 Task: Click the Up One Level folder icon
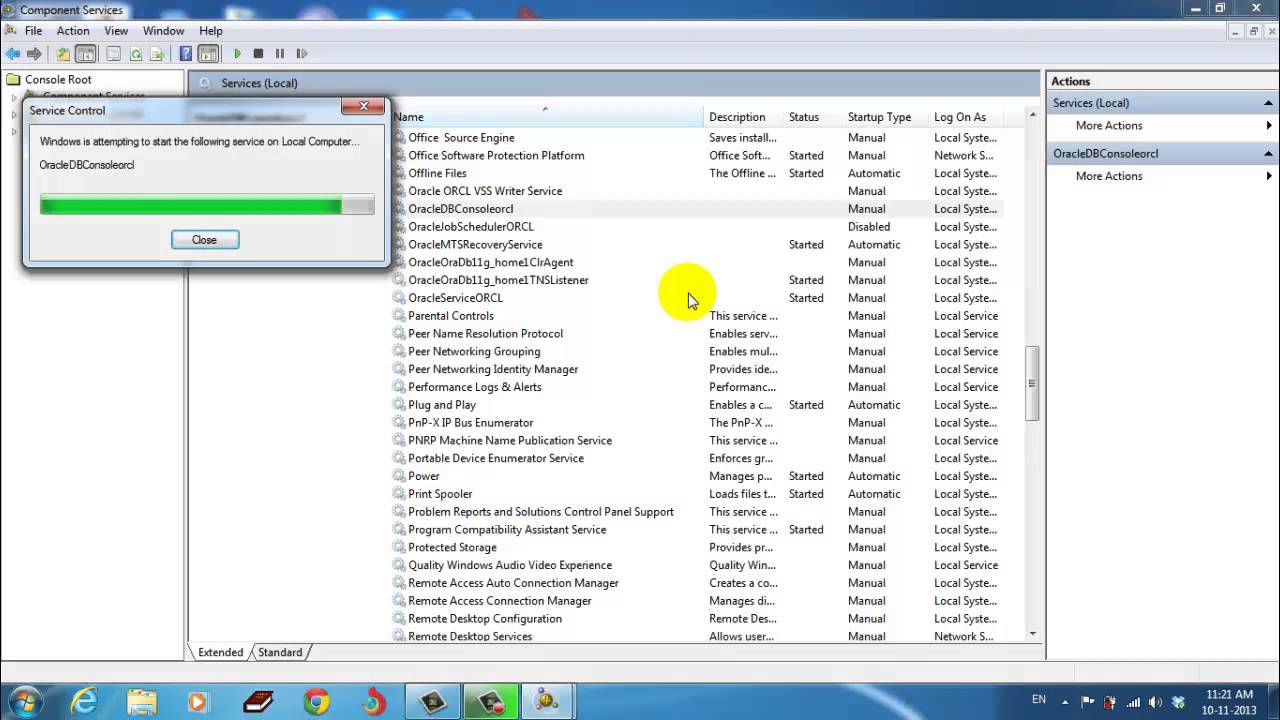click(x=63, y=54)
